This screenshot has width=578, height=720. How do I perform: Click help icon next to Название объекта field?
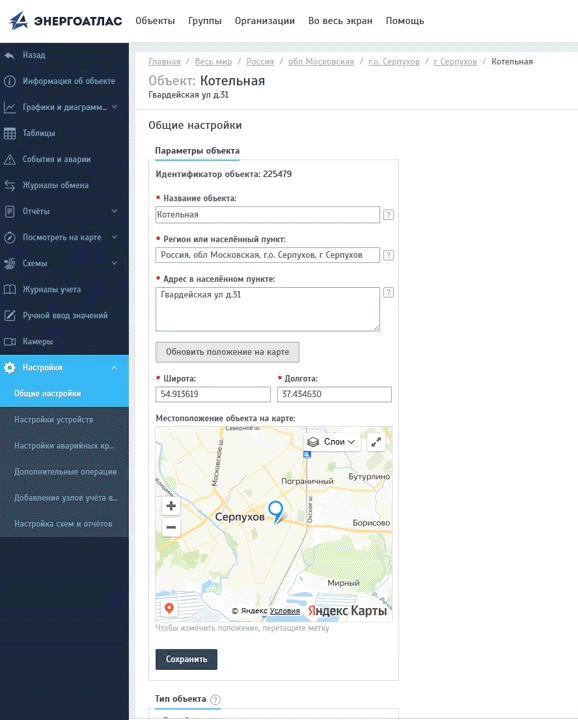click(x=388, y=214)
